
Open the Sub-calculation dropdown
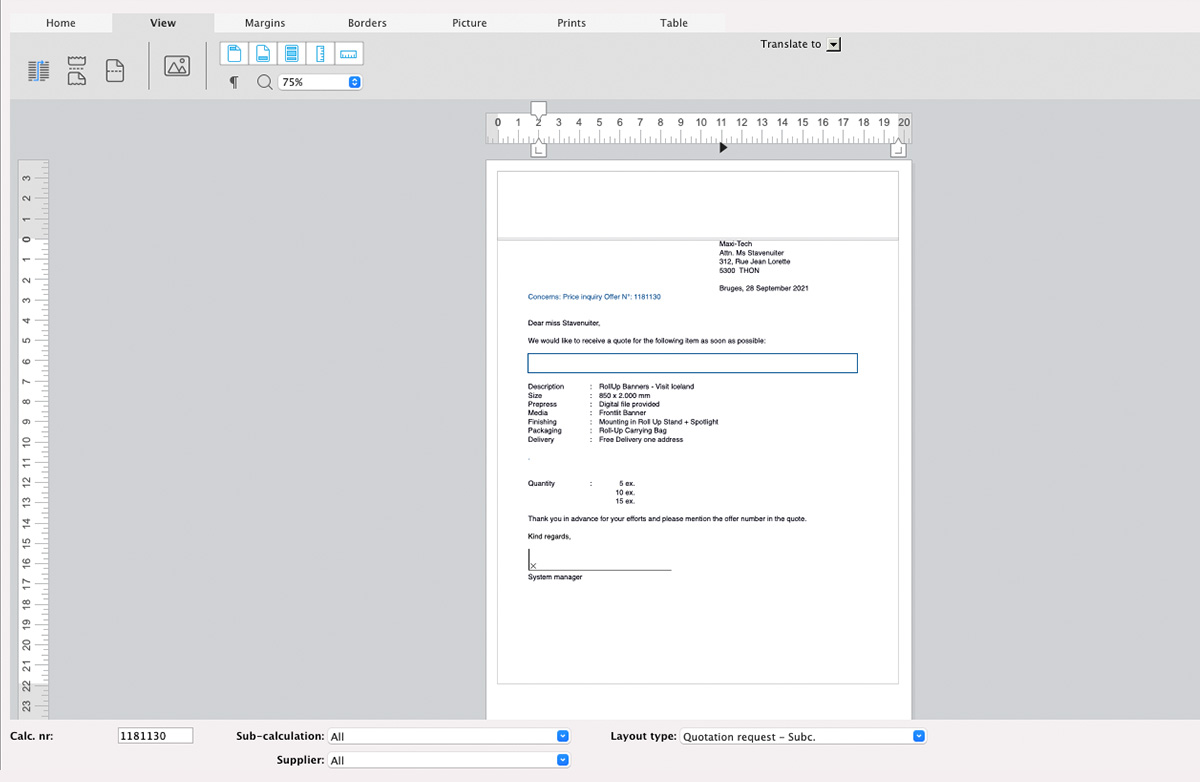450,736
